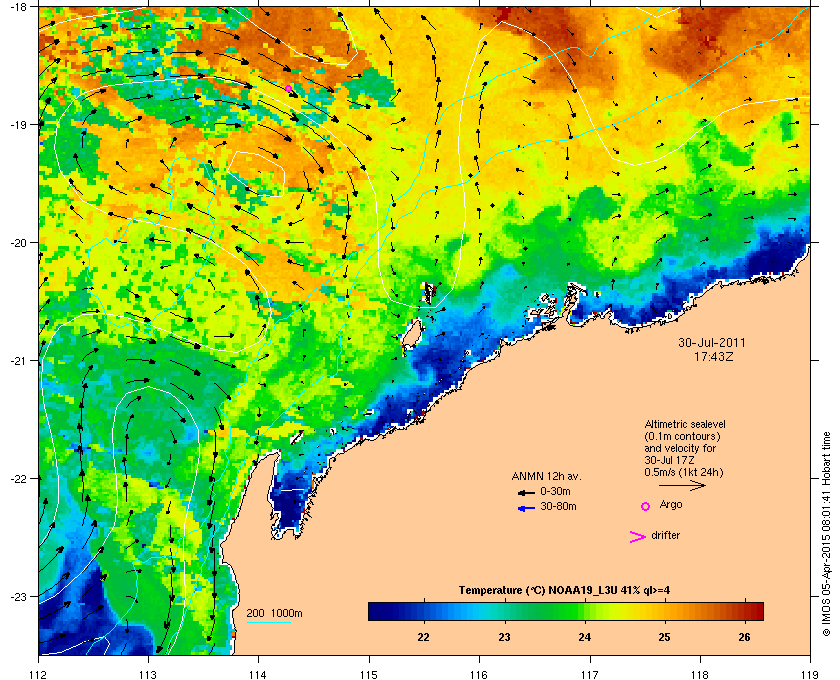
Task: Click the temperature colorbar near 26
Action: (x=744, y=611)
